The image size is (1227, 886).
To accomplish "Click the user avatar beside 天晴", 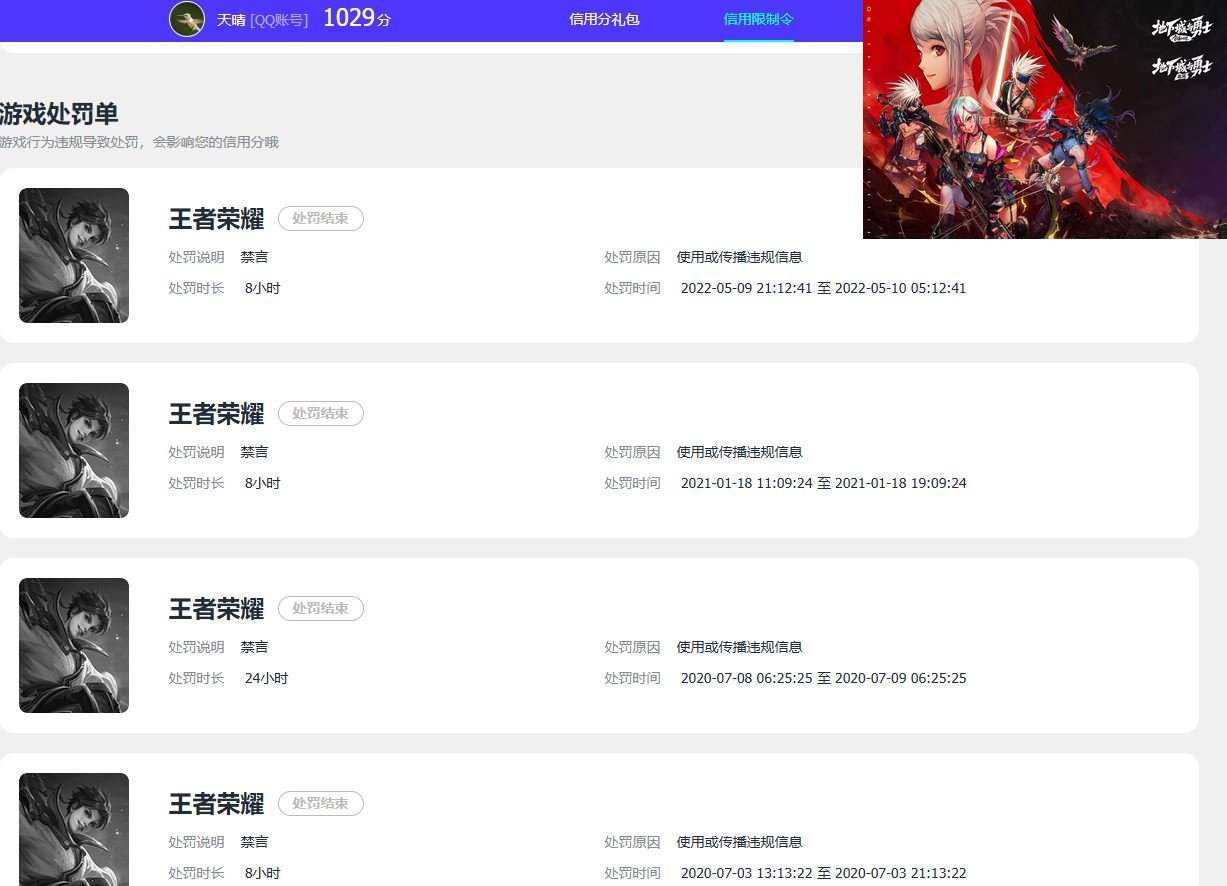I will tap(187, 19).
